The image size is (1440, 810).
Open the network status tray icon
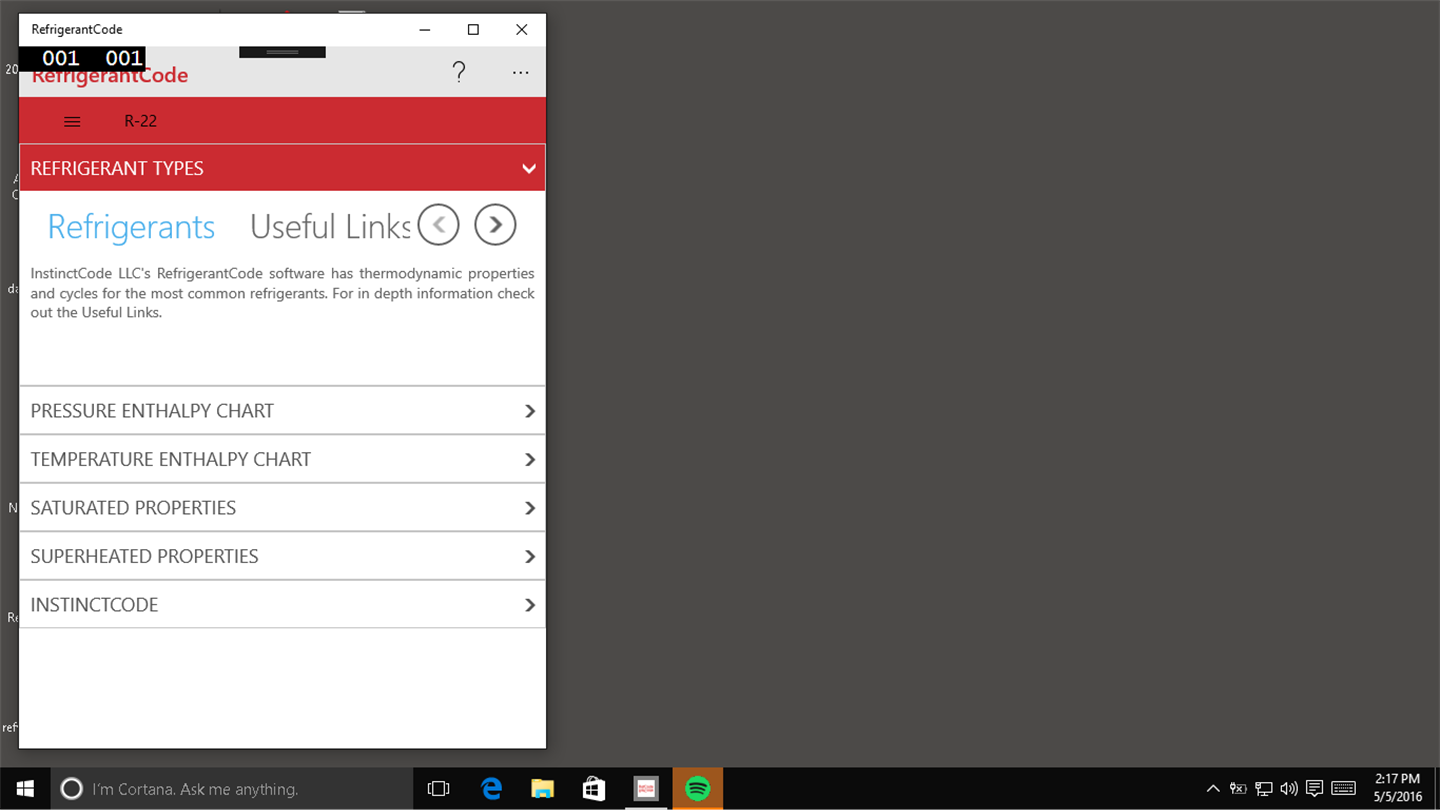click(1264, 789)
